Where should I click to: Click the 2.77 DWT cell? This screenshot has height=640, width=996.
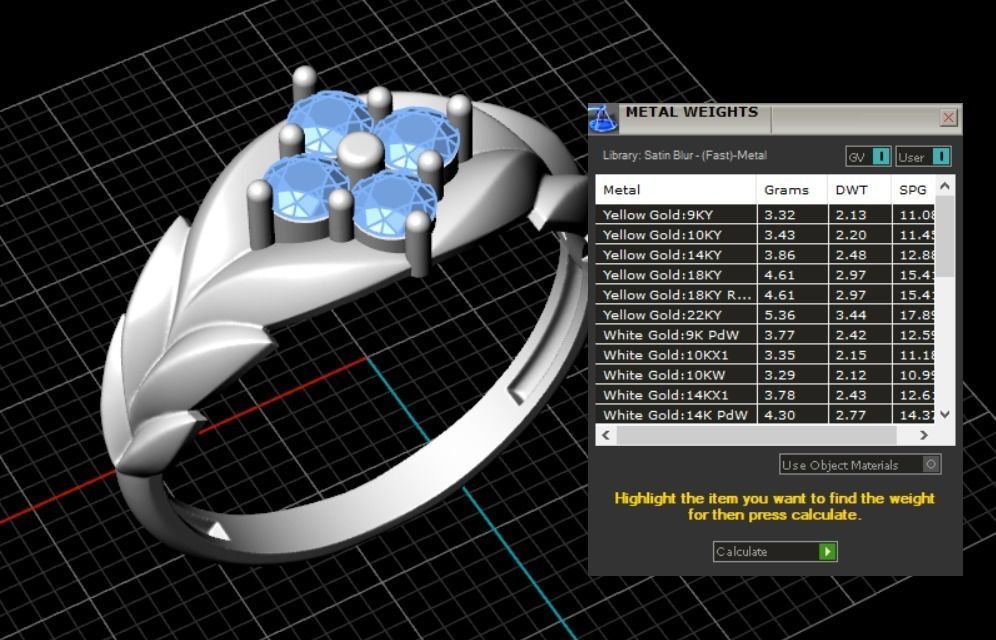click(x=859, y=414)
